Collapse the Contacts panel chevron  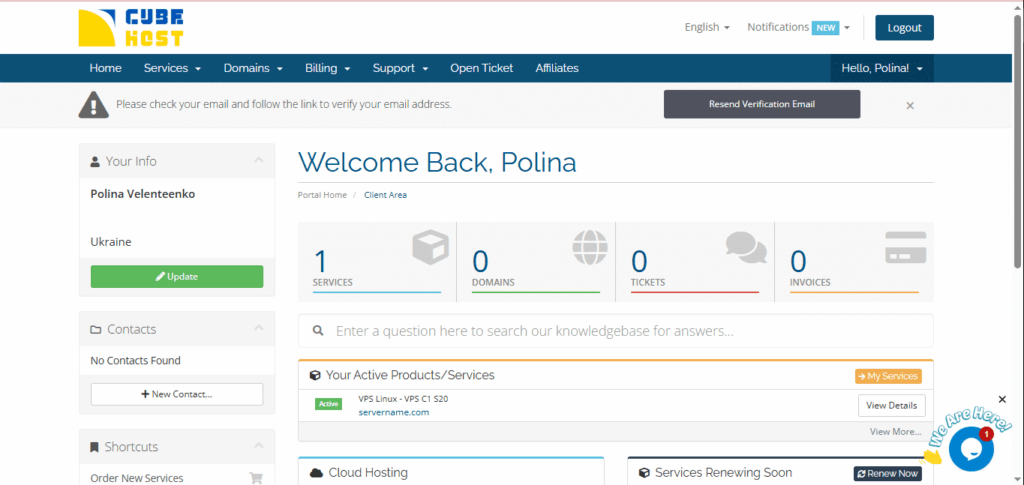(x=258, y=329)
